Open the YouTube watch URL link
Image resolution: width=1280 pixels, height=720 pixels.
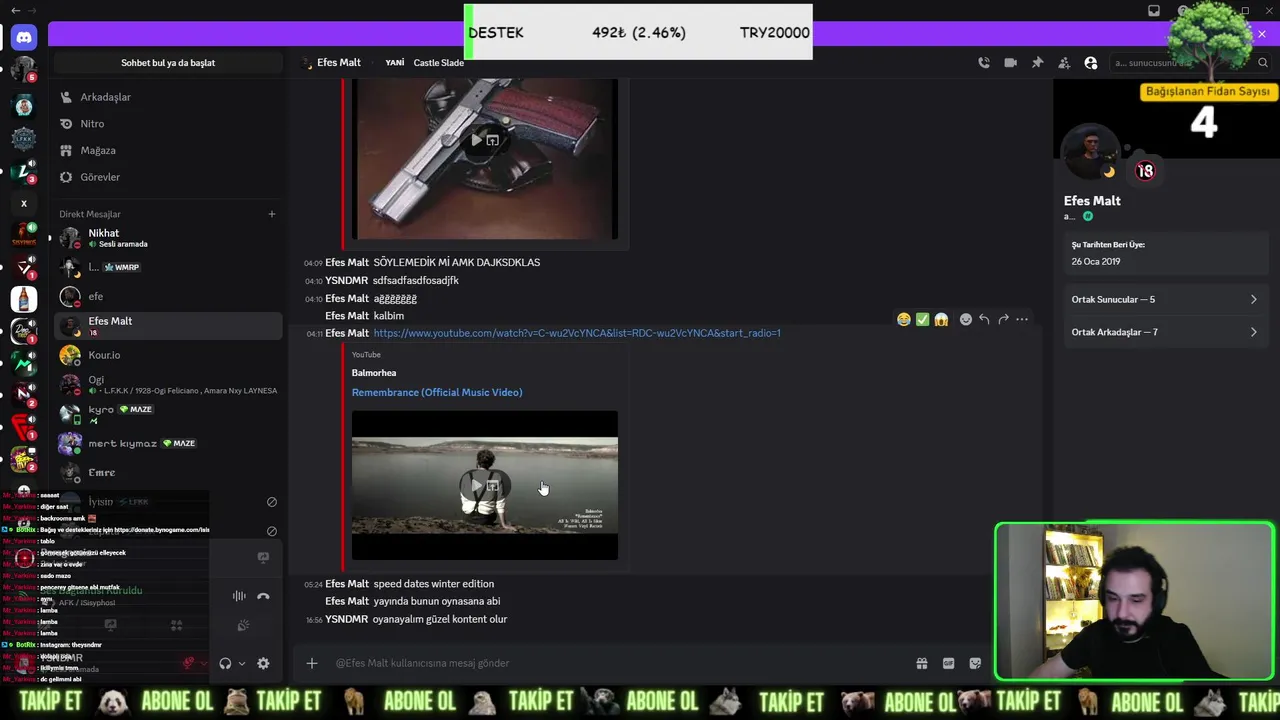point(577,333)
